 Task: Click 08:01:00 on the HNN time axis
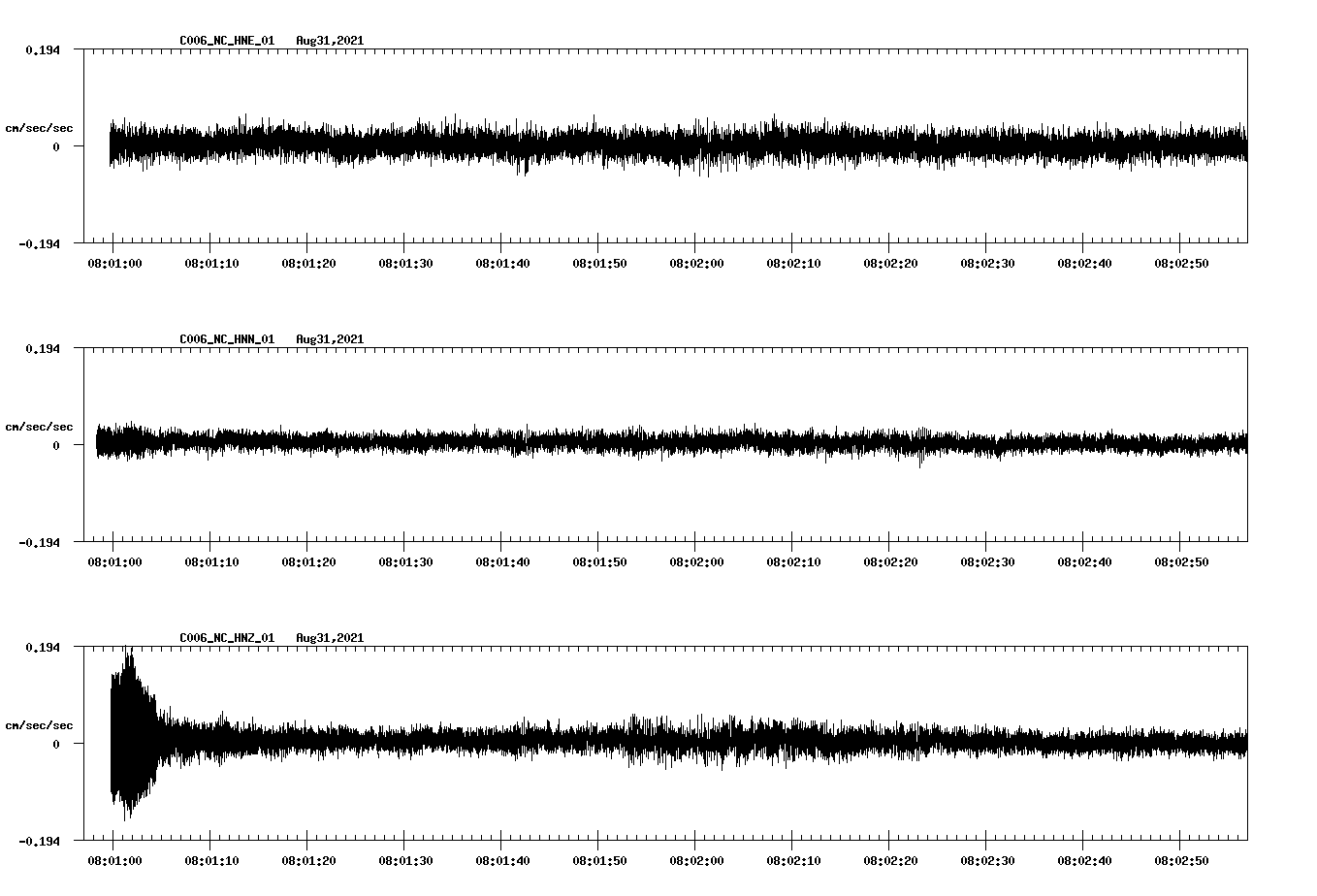tap(114, 562)
